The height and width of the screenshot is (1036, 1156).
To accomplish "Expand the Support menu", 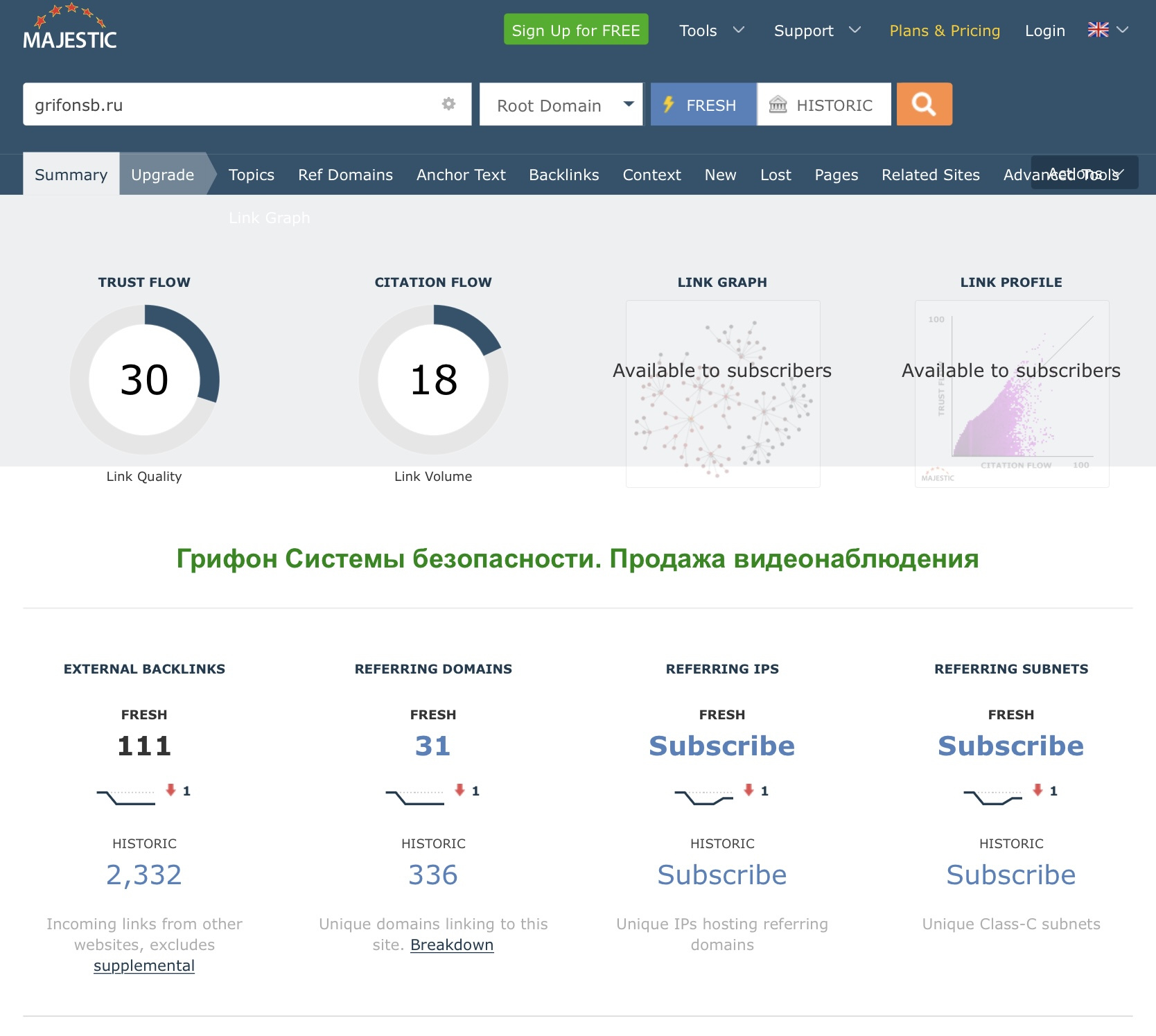I will (x=817, y=30).
